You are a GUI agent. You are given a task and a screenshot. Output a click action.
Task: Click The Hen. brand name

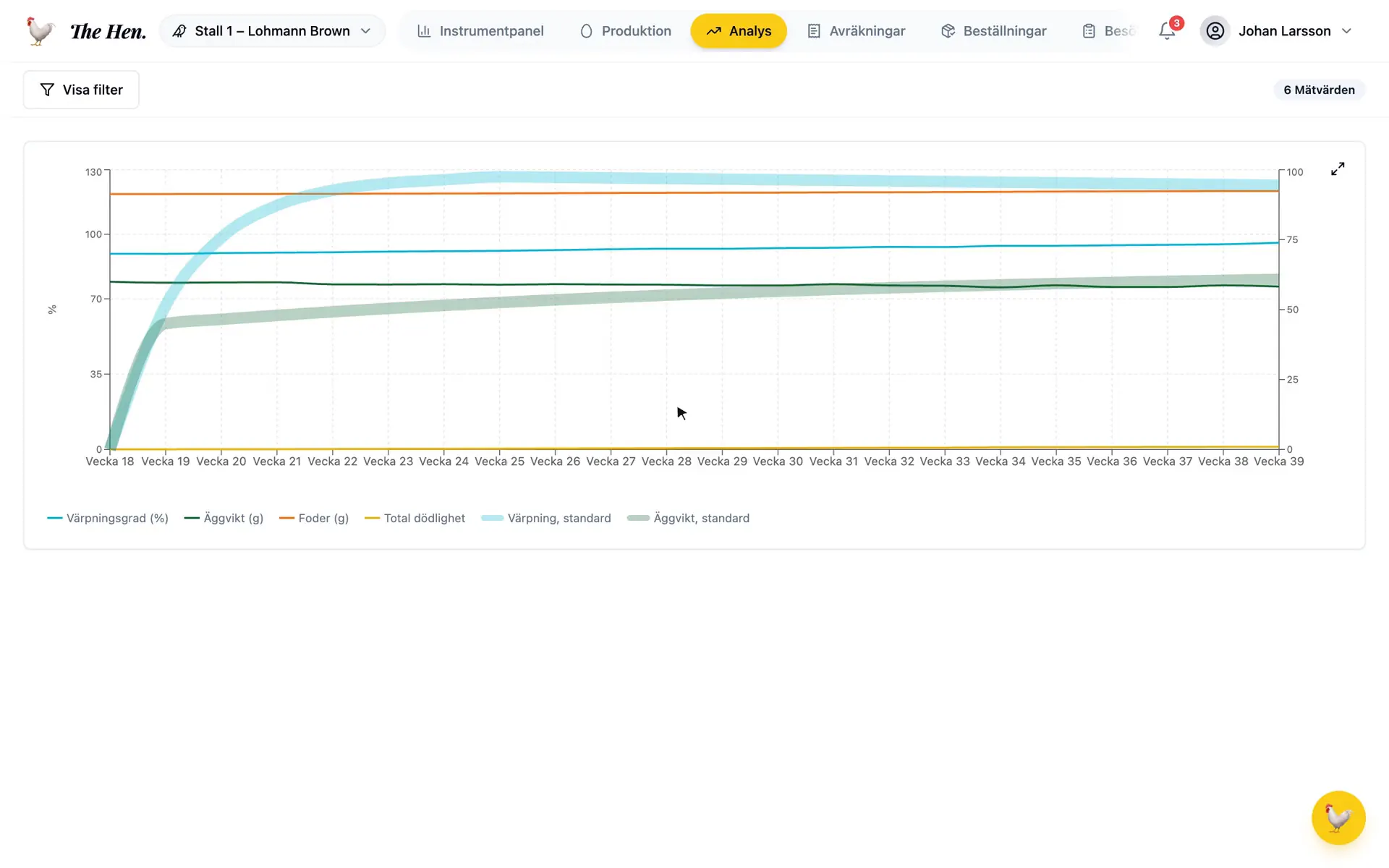108,31
